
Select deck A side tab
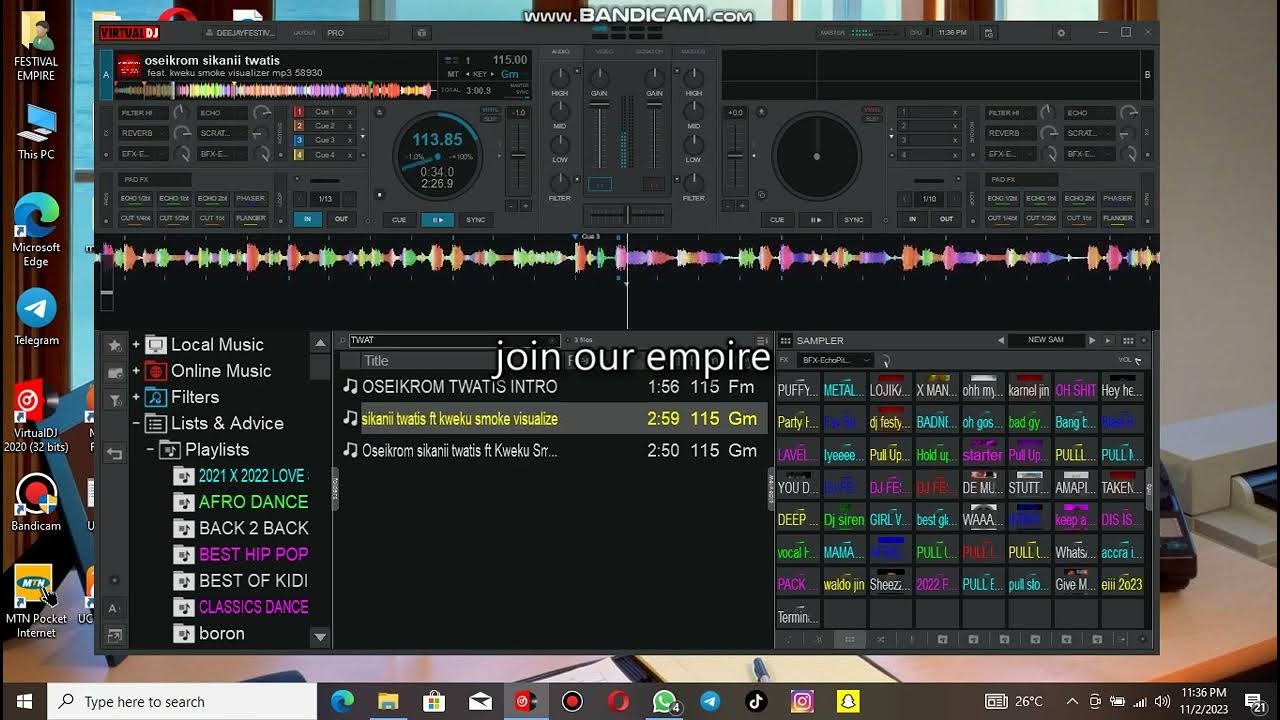click(106, 75)
